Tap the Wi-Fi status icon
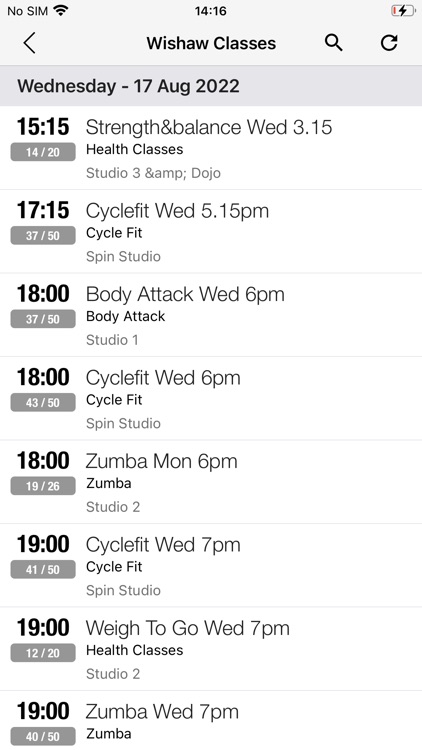The width and height of the screenshot is (422, 750). (x=60, y=11)
